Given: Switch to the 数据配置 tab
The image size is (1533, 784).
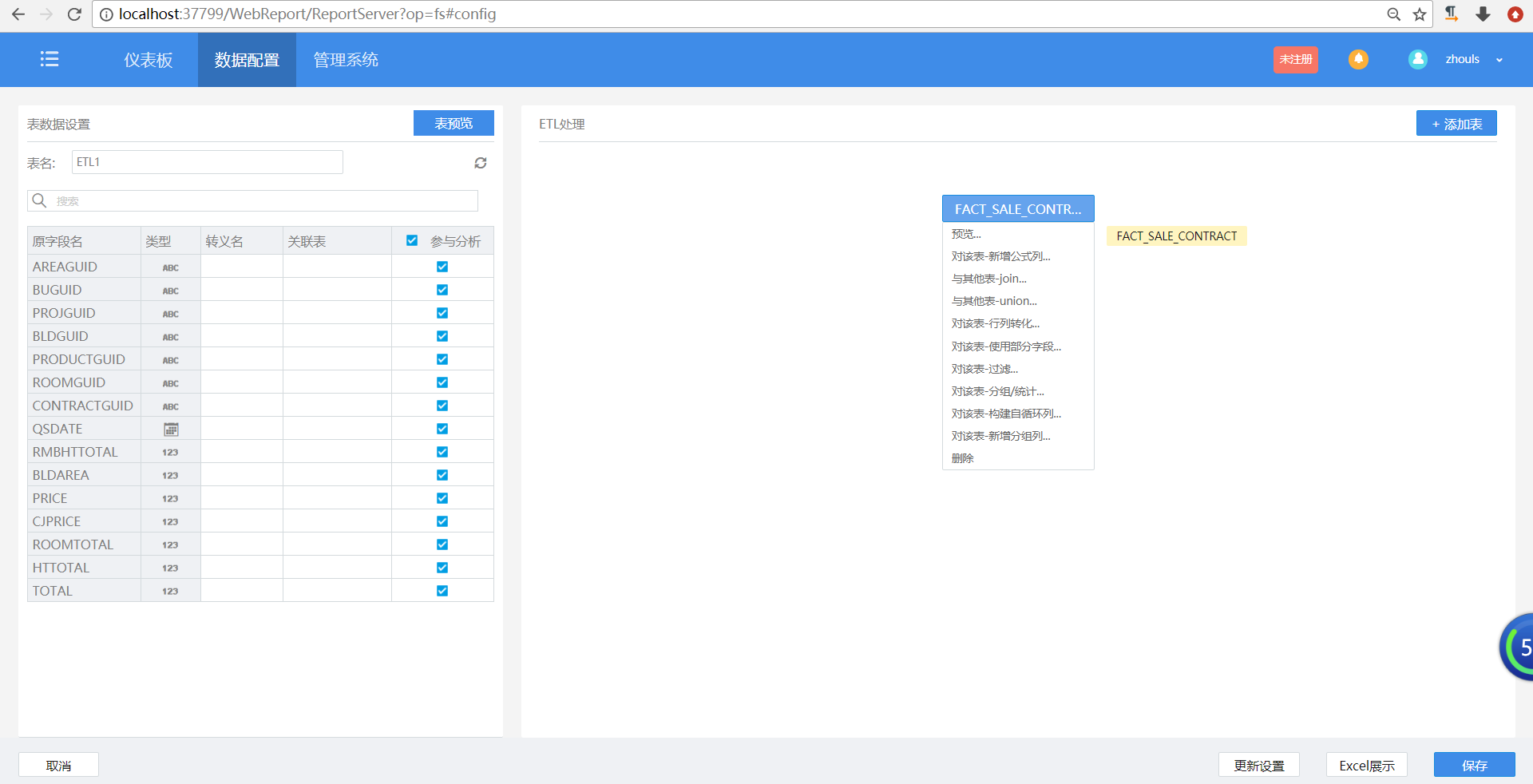Looking at the screenshot, I should click(x=247, y=60).
